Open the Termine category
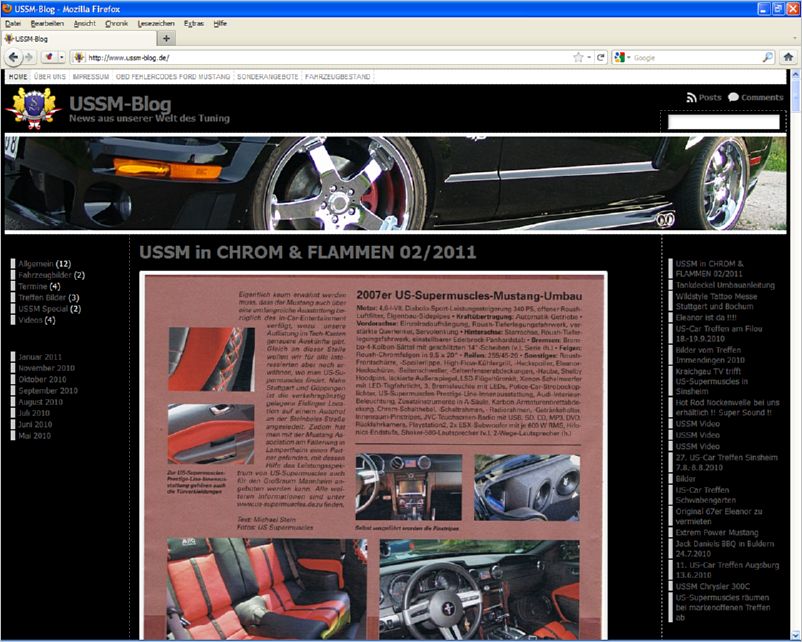The width and height of the screenshot is (802, 642). pyautogui.click(x=33, y=286)
